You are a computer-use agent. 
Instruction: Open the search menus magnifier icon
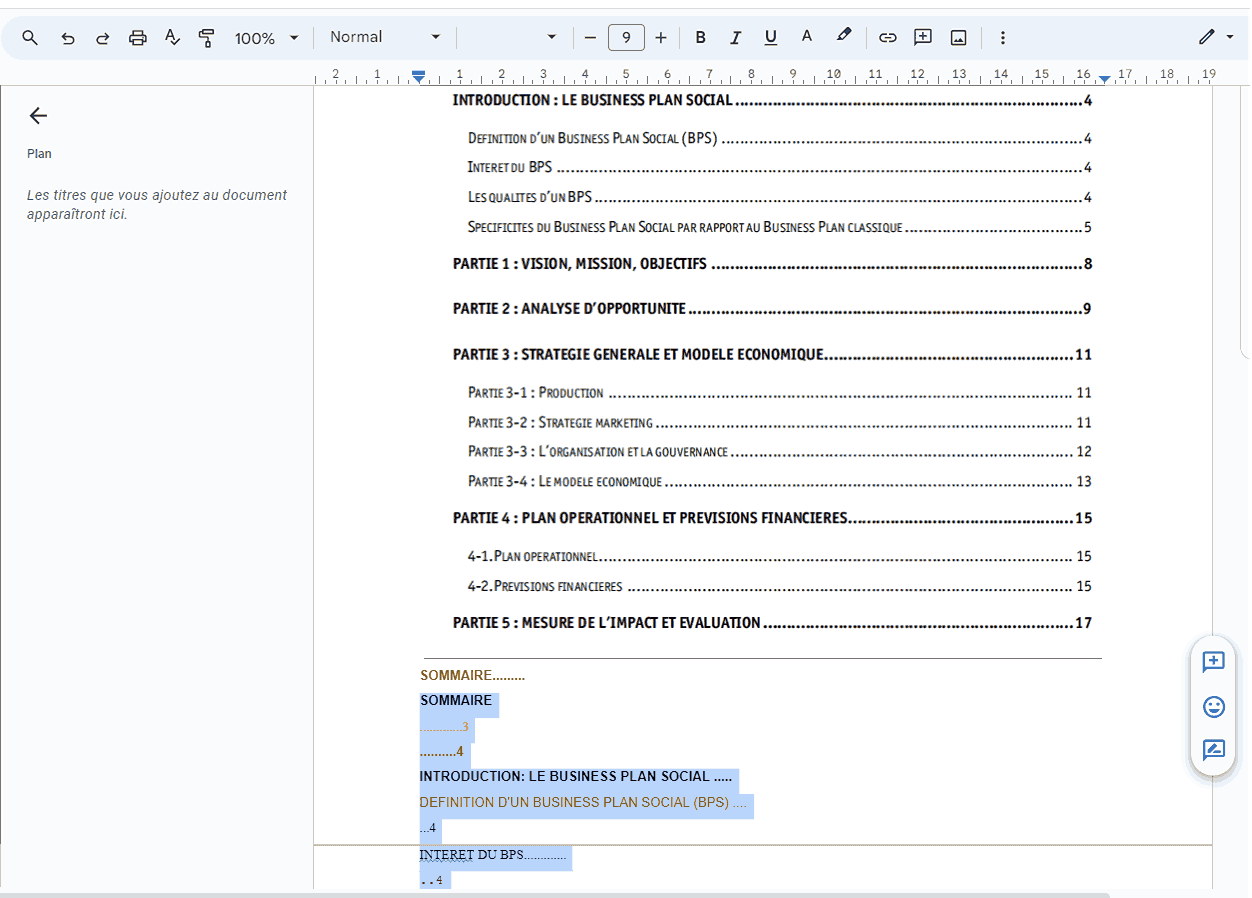pyautogui.click(x=30, y=38)
